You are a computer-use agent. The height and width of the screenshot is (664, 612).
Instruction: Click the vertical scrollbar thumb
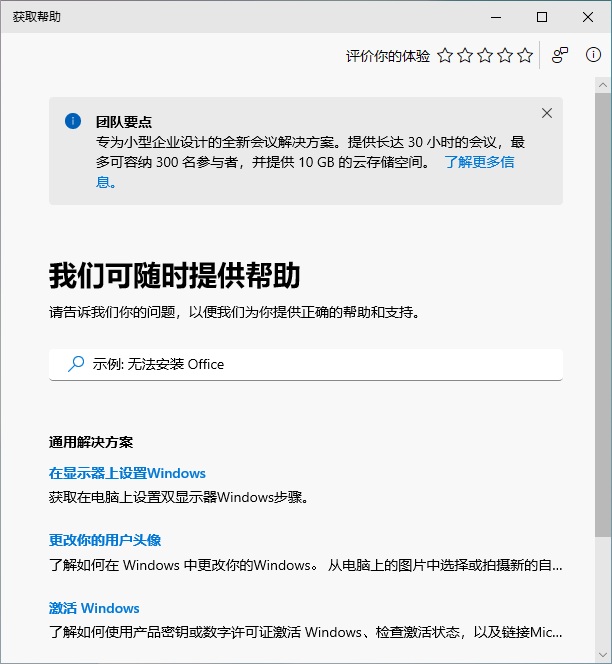603,315
